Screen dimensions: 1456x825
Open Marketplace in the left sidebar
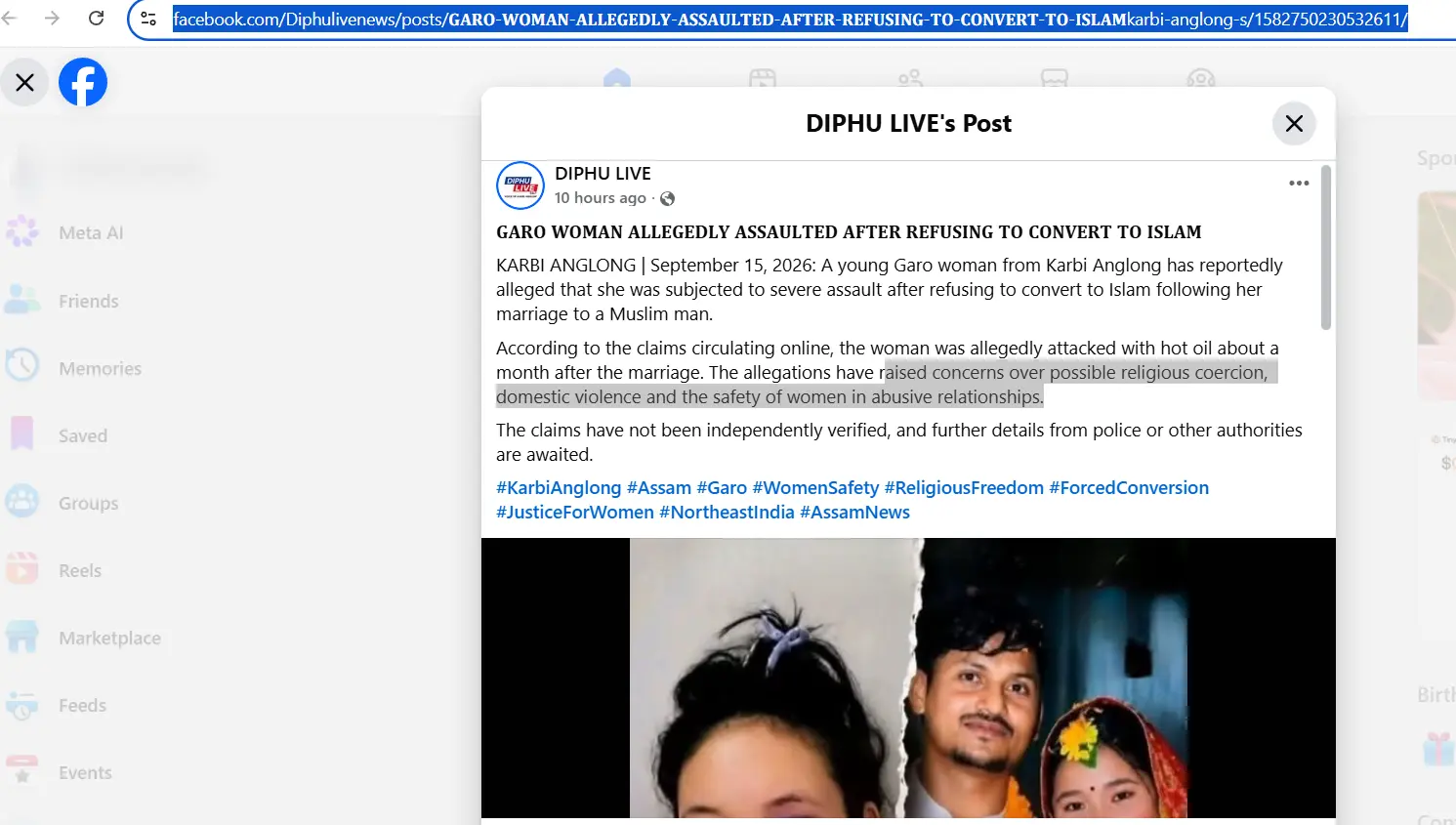[x=109, y=638]
